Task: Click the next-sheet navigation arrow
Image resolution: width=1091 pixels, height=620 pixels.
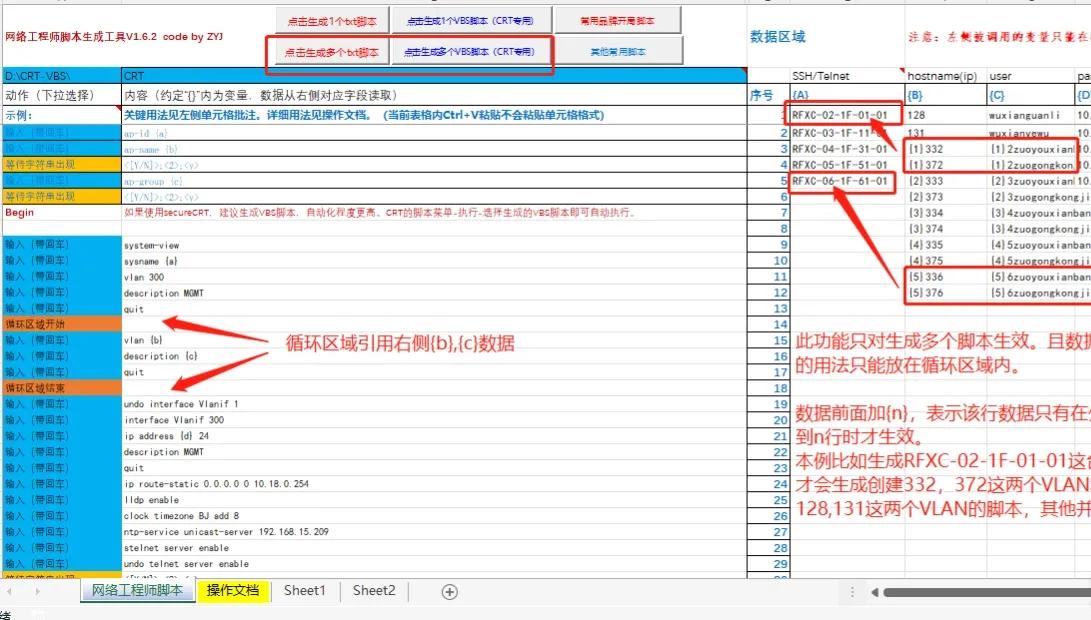Action: tap(37, 591)
